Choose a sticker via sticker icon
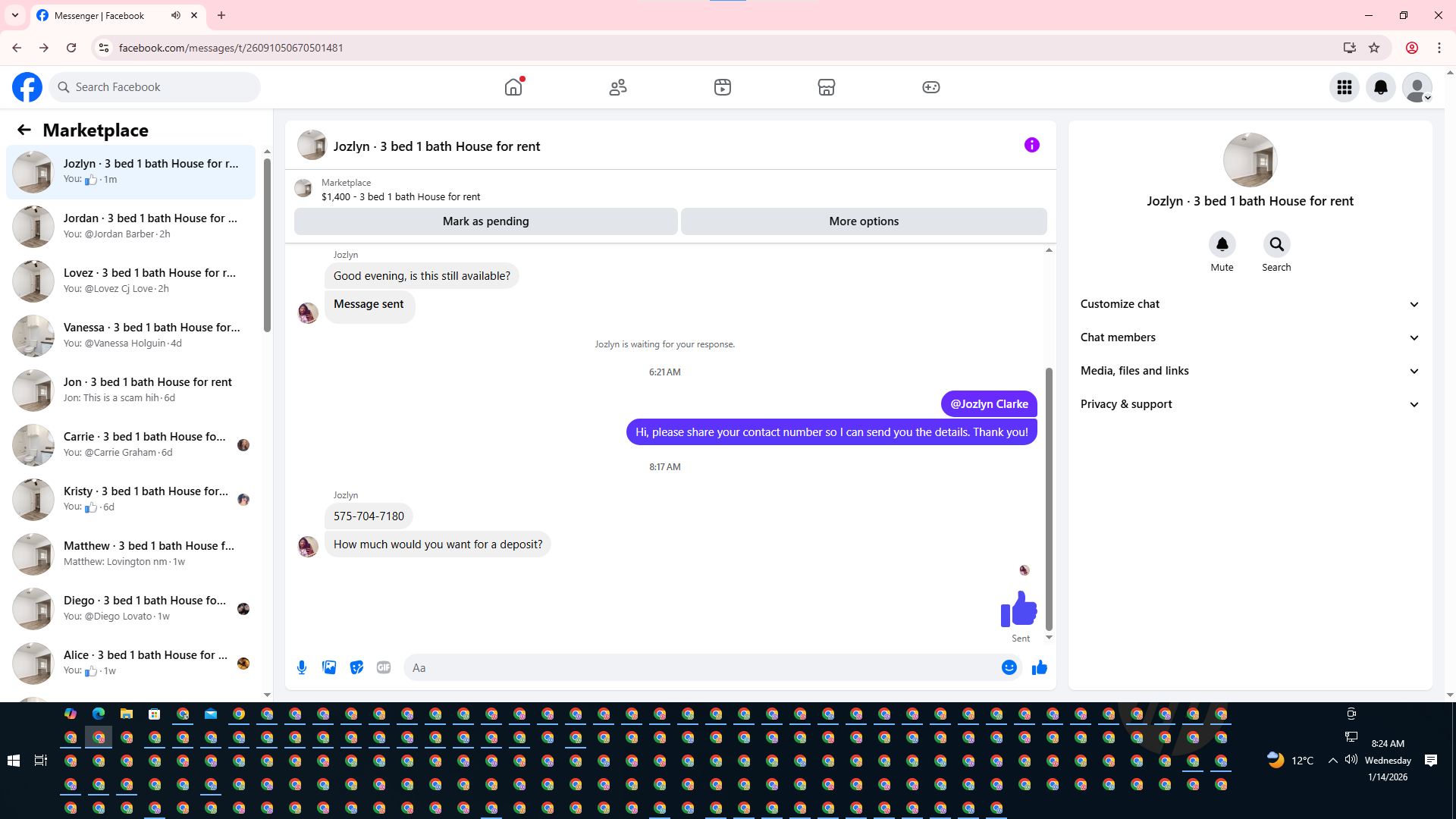This screenshot has width=1456, height=819. (356, 667)
